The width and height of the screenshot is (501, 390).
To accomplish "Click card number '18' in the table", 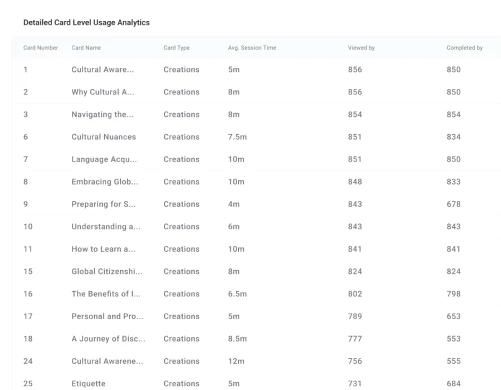I will [x=28, y=339].
